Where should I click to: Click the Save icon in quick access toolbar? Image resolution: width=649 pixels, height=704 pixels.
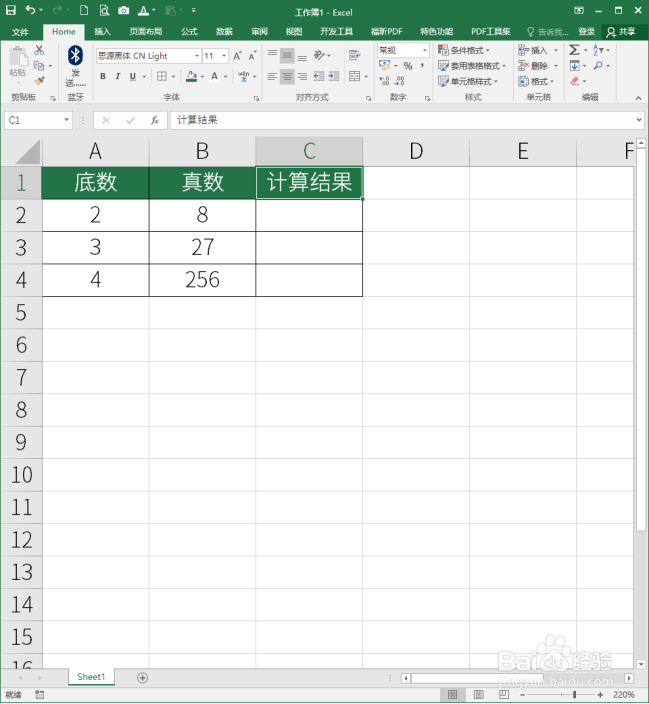tap(11, 10)
